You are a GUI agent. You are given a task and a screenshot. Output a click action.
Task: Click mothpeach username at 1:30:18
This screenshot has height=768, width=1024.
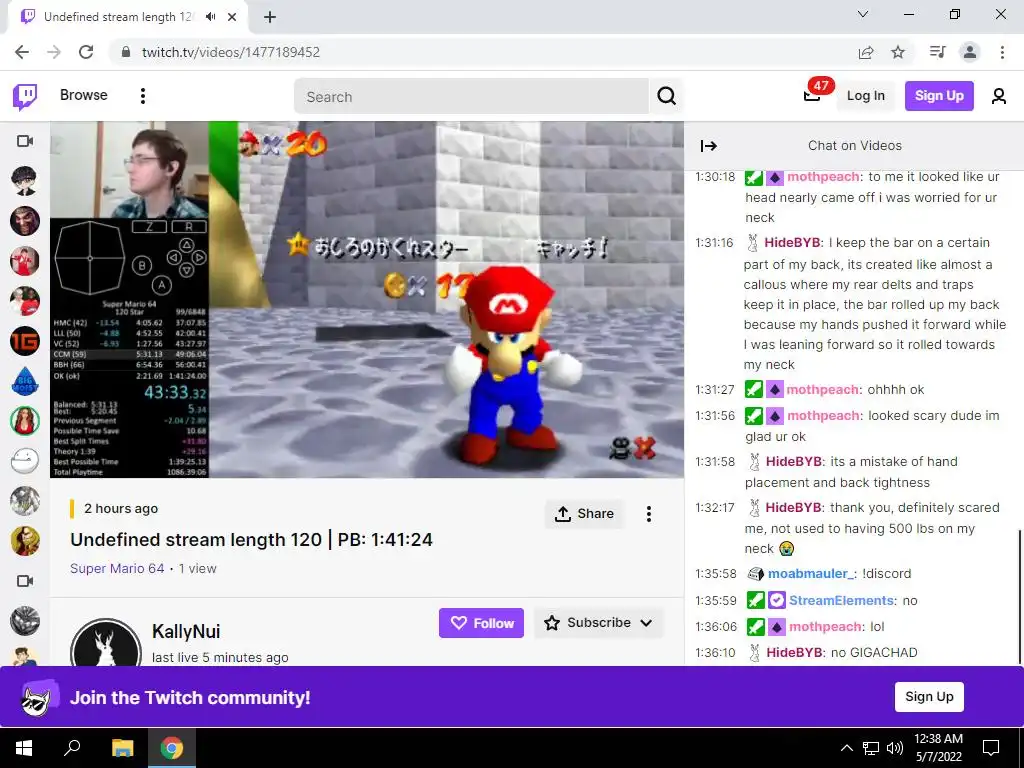(823, 177)
